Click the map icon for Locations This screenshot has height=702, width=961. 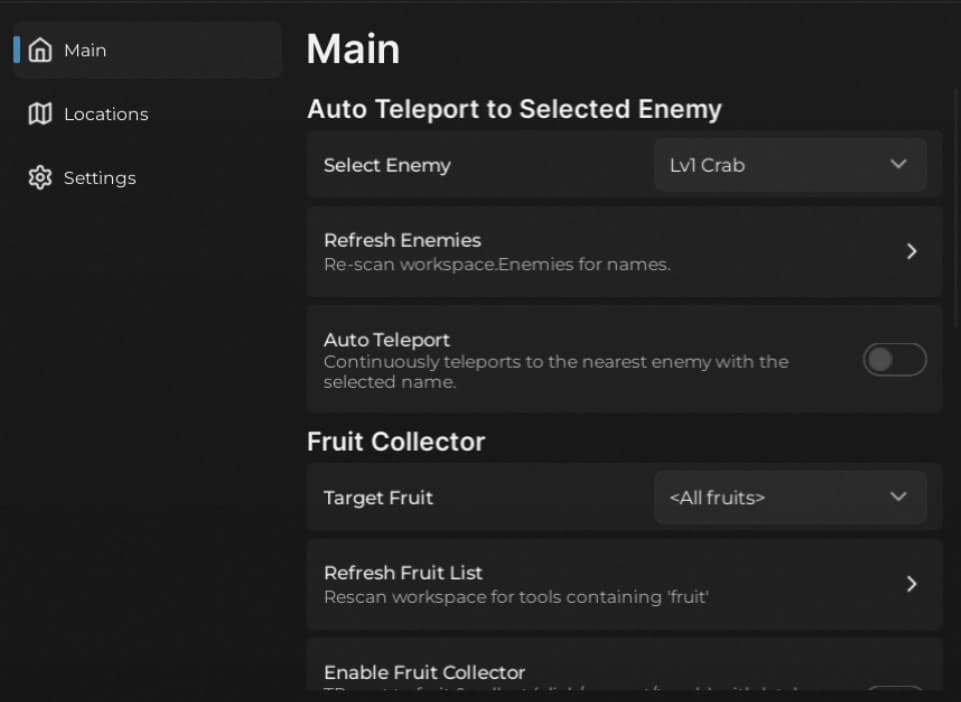(40, 114)
